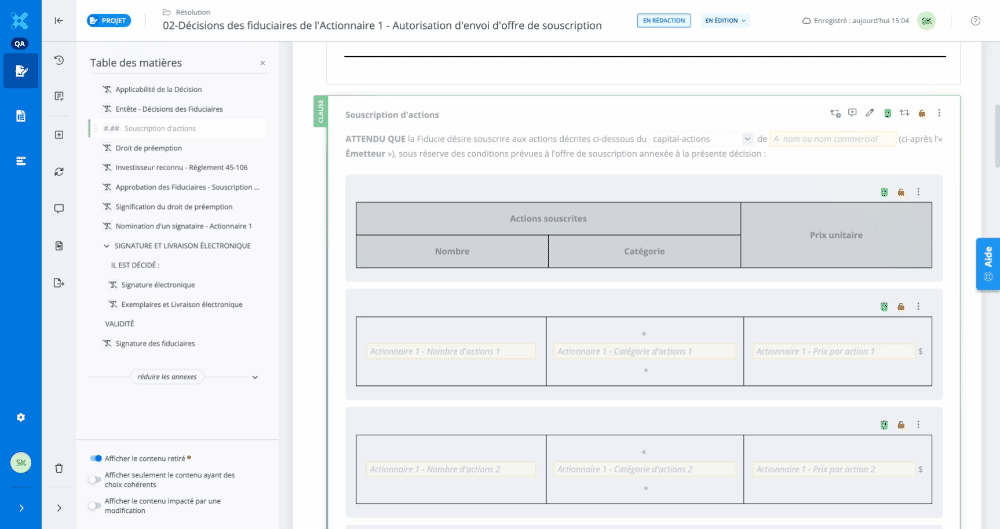Image resolution: width=1000 pixels, height=529 pixels.
Task: Open the history icon in the side toolbar
Action: point(59,60)
